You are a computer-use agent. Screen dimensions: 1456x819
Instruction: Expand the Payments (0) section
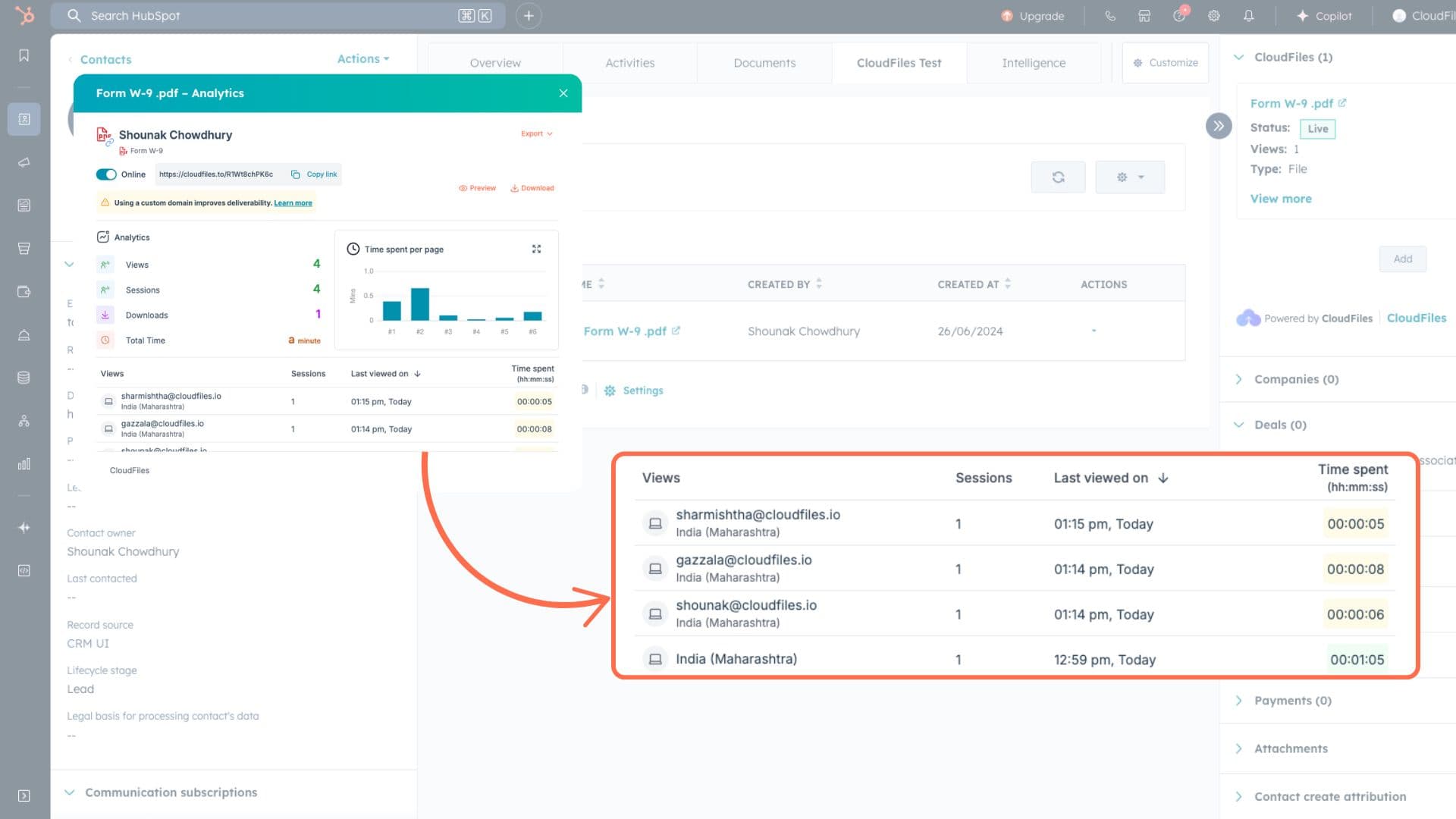click(1239, 700)
